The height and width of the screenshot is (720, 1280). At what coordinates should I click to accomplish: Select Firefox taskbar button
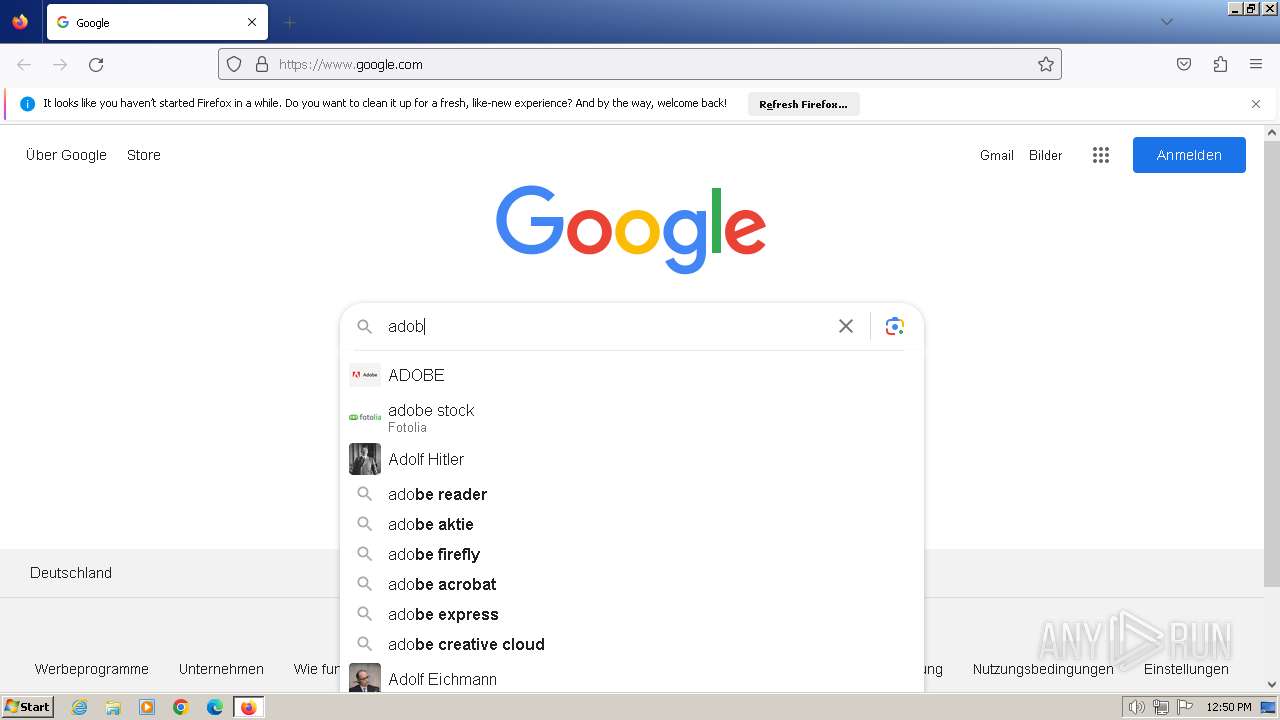tap(249, 707)
